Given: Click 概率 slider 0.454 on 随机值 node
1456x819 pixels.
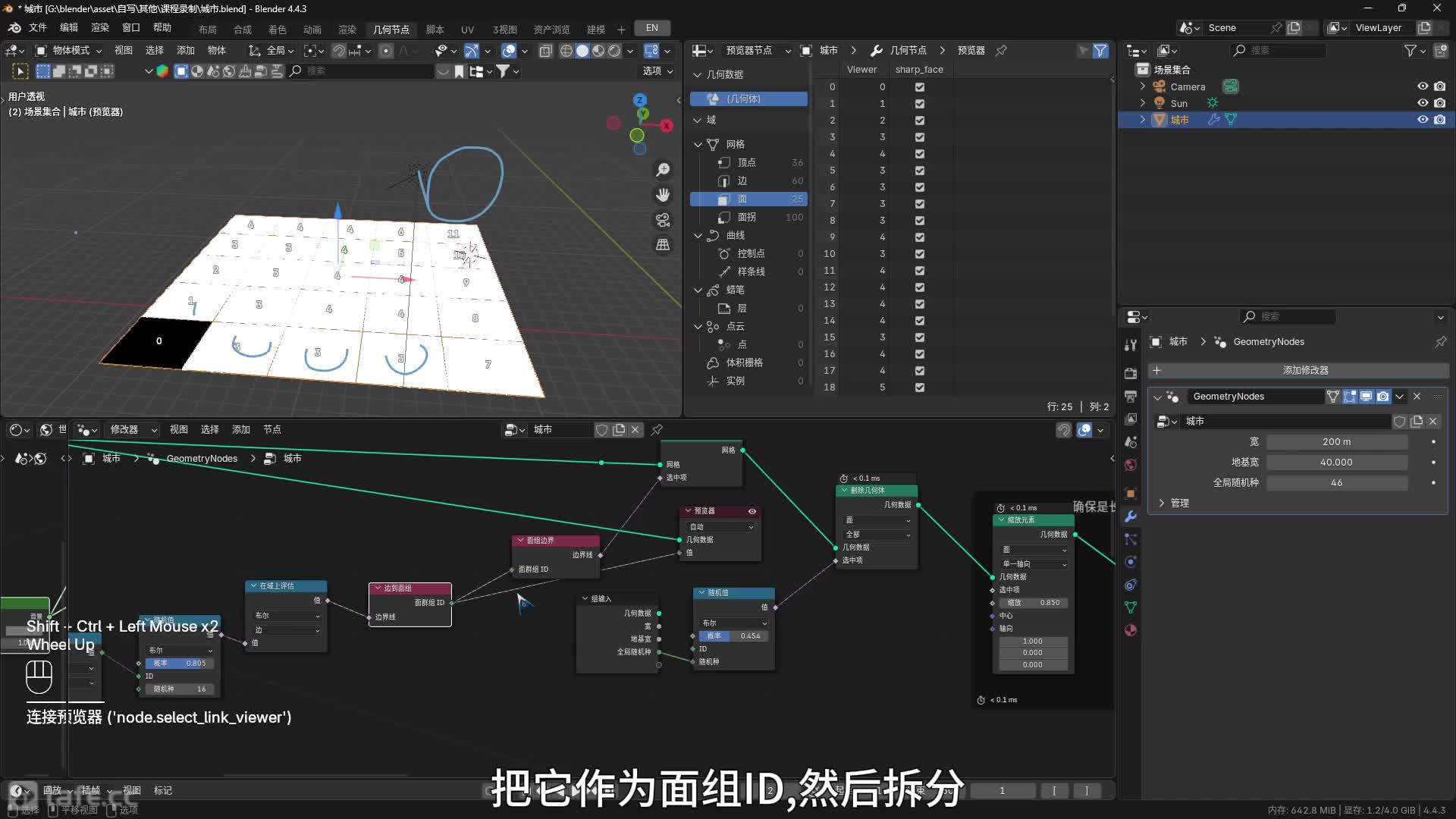Looking at the screenshot, I should click(x=733, y=635).
